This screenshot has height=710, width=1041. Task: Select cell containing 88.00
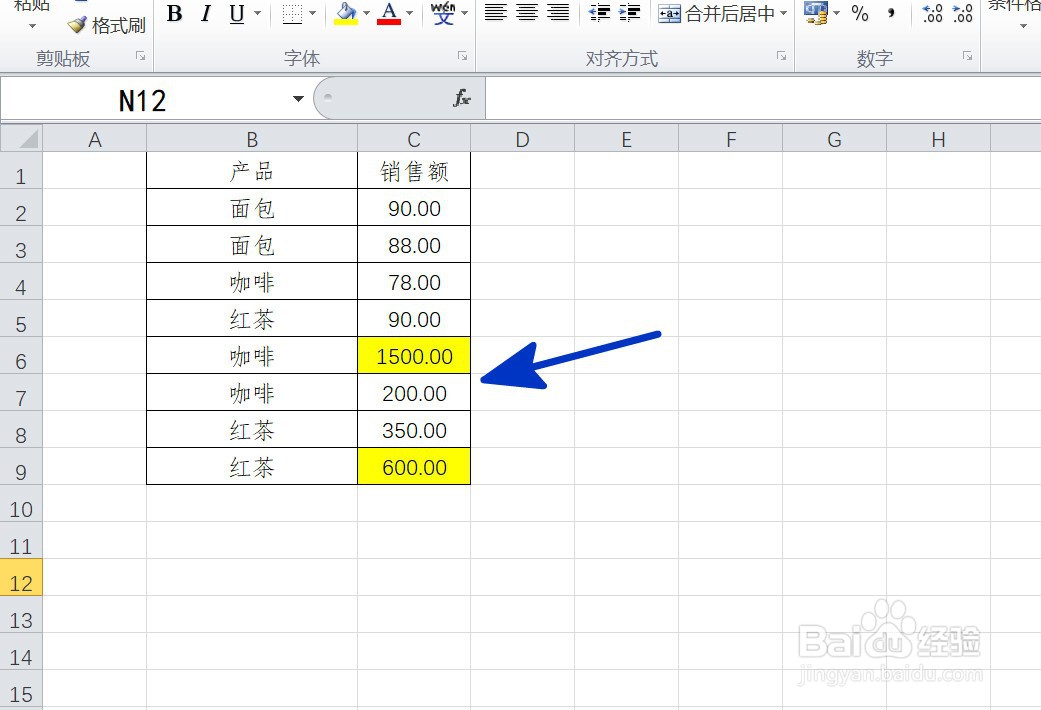[414, 245]
